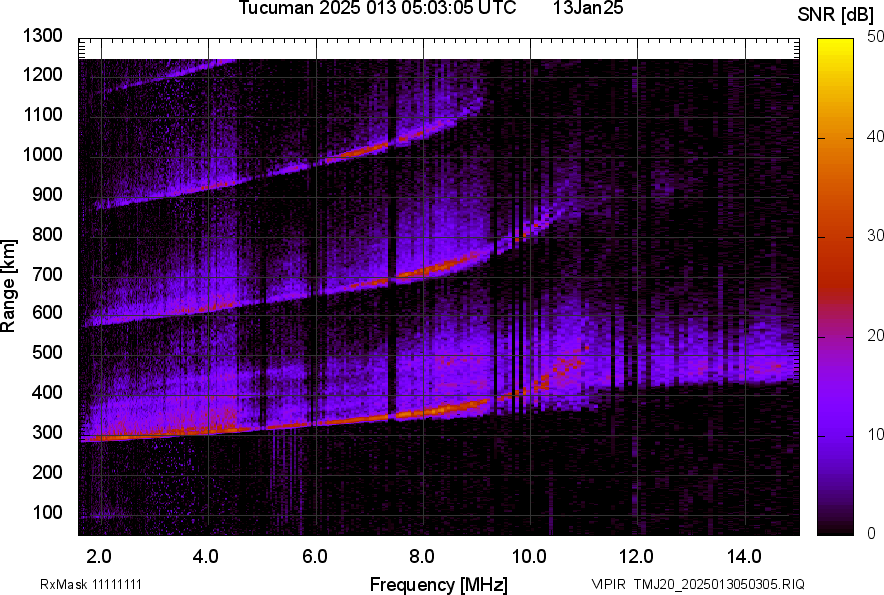
Task: Click the "Range [km]" y-axis label
Action: 9,292
